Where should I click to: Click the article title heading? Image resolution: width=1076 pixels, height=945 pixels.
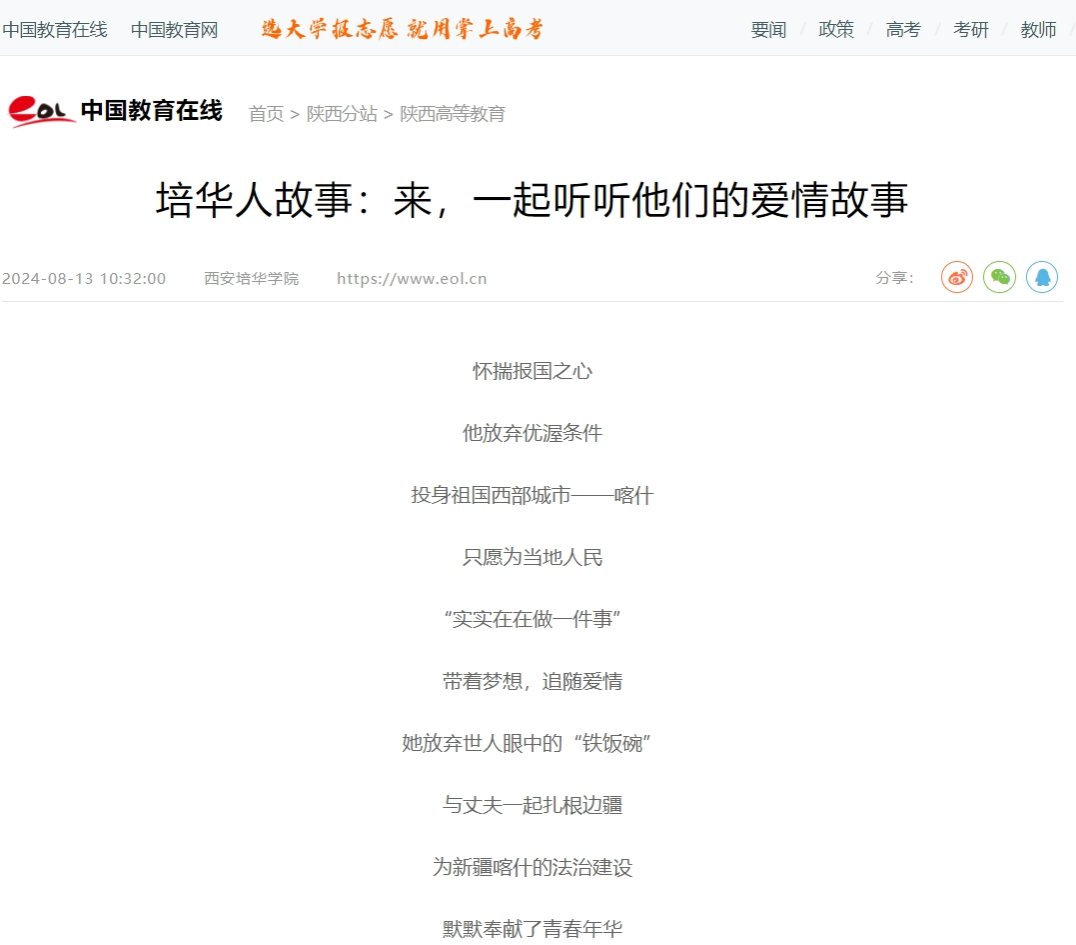point(532,199)
